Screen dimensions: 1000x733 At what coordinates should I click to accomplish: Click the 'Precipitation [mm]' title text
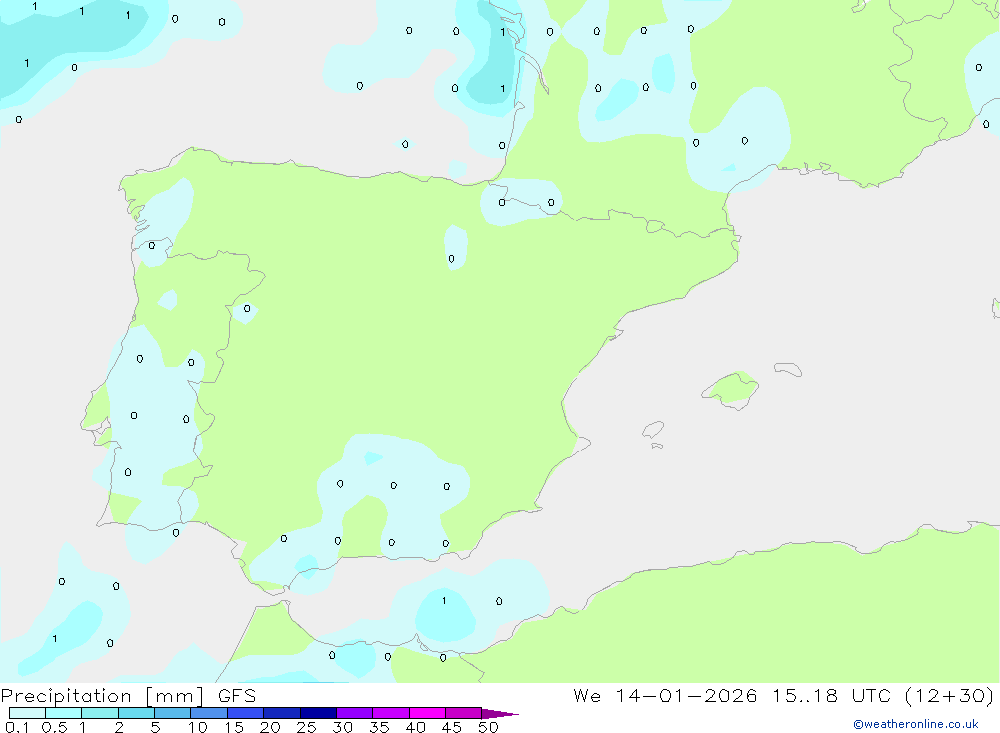[x=102, y=696]
